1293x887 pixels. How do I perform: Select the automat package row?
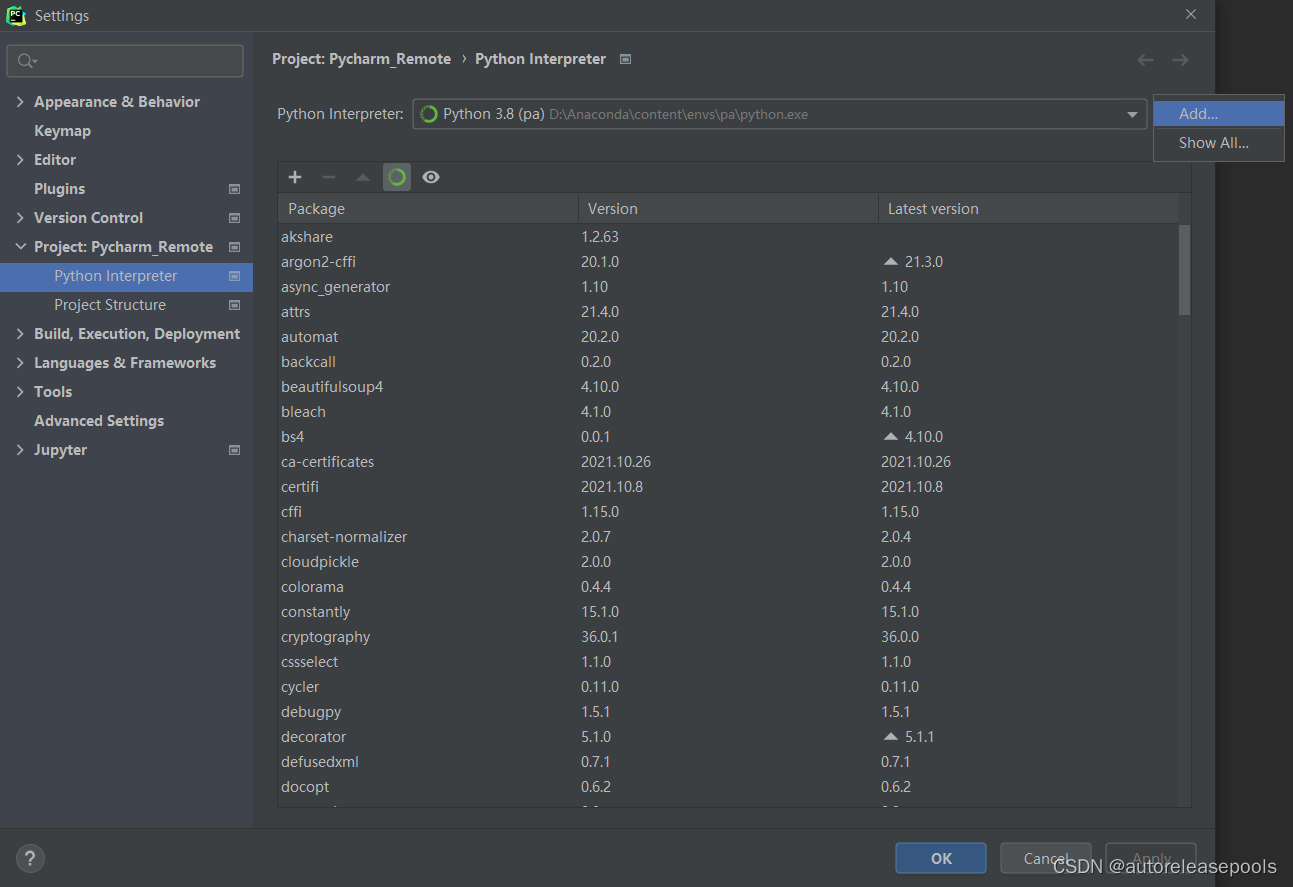click(728, 337)
